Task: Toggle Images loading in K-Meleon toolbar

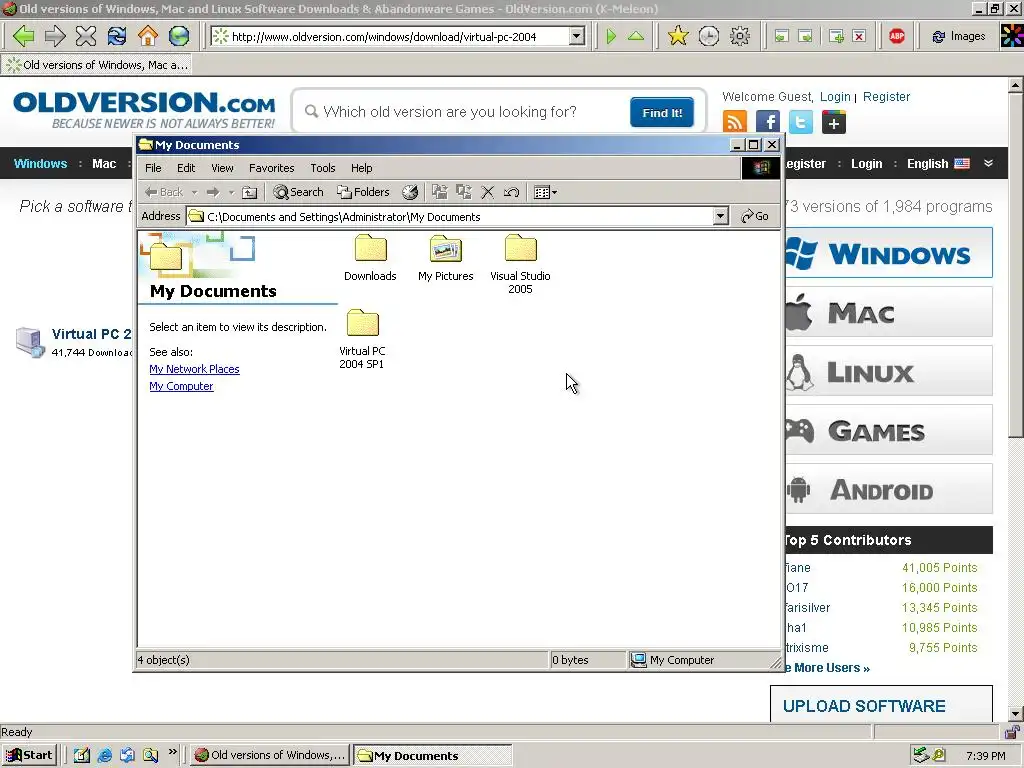Action: pos(958,37)
